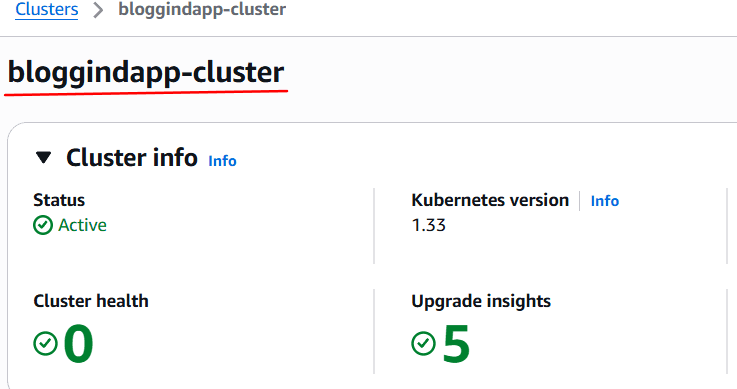Click the Kubernetes version 1.33 value
Viewport: 737px width, 389px height.
click(429, 225)
